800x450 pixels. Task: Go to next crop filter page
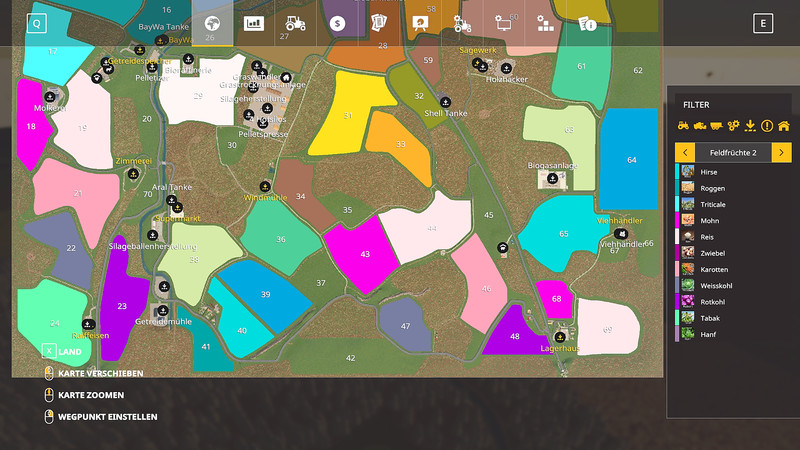point(782,153)
